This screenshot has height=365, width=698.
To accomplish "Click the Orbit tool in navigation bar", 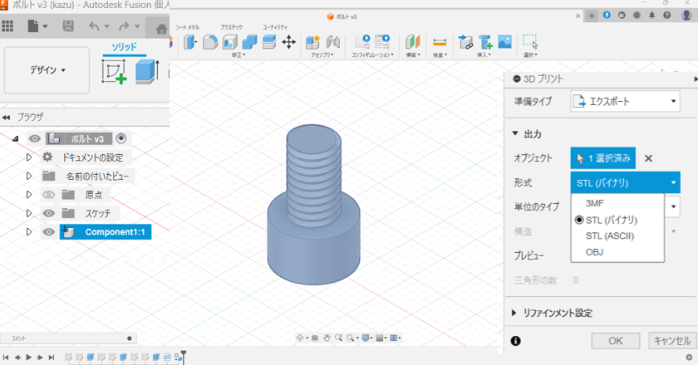I will tap(300, 338).
